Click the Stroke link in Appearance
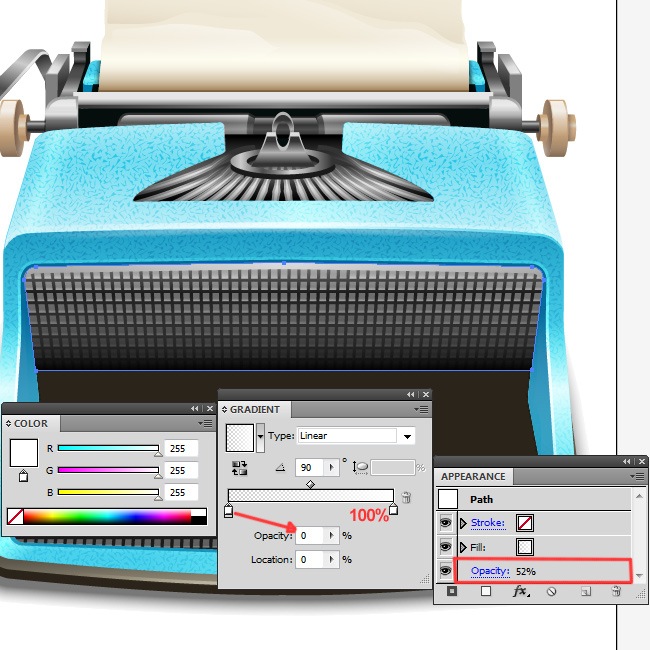The width and height of the screenshot is (650, 650). [x=488, y=523]
